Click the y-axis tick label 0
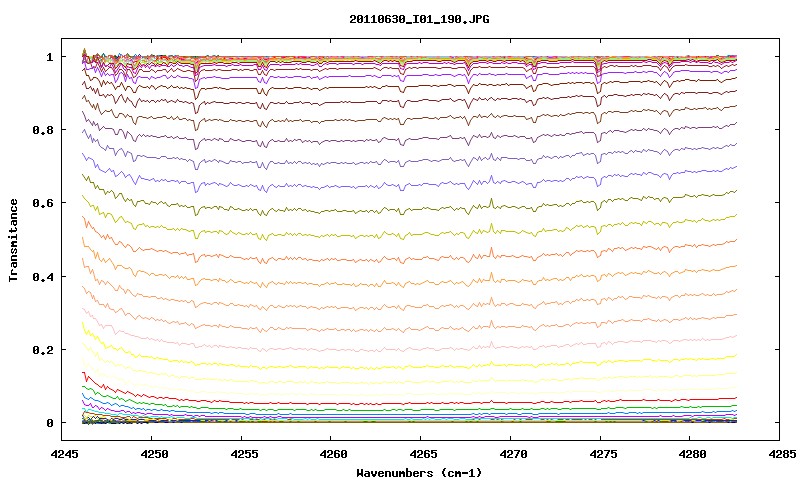 click(x=49, y=423)
